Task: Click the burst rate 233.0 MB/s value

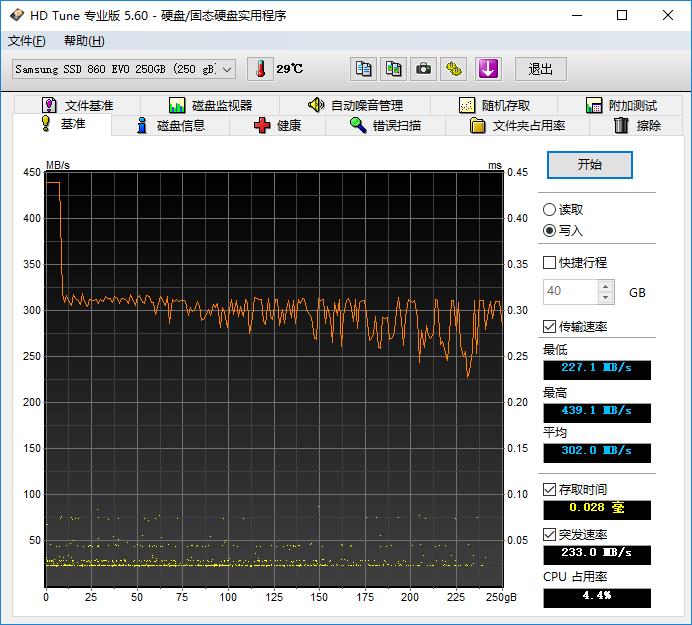Action: pos(597,555)
